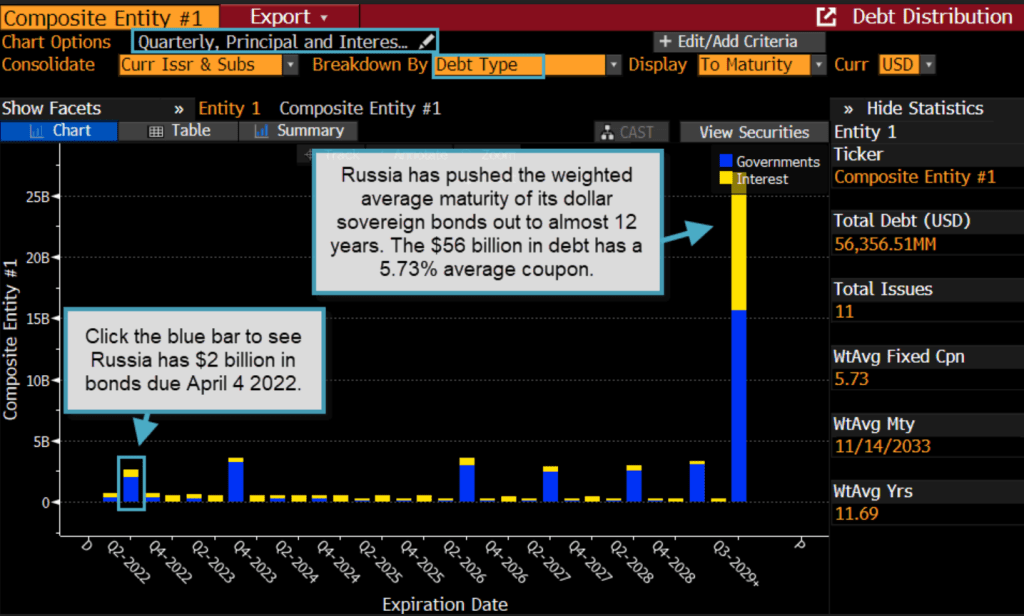This screenshot has width=1024, height=616.
Task: Open the Display To Maturity dropdown
Action: click(x=819, y=65)
